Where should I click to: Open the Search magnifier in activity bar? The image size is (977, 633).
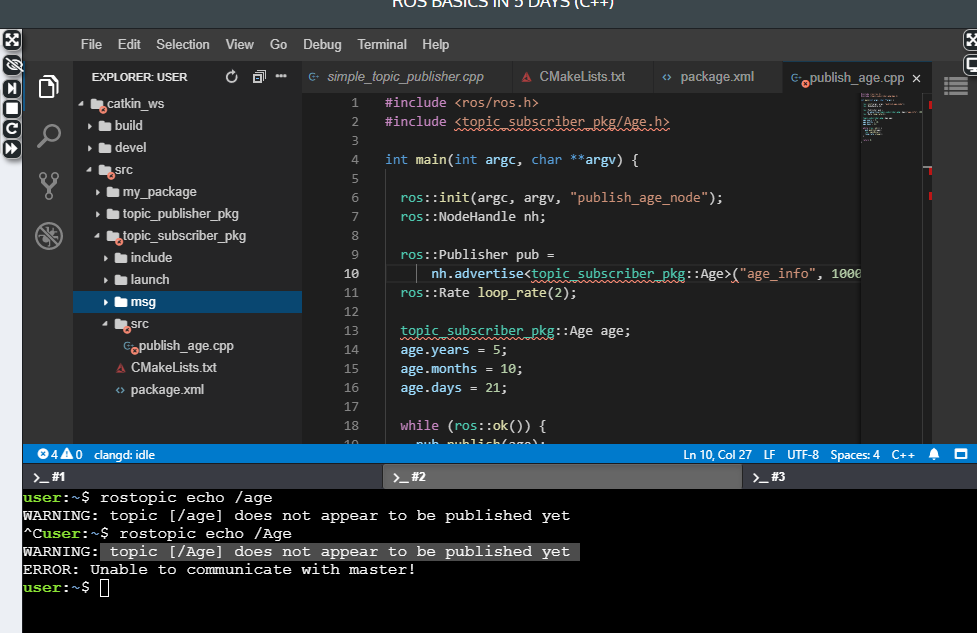(48, 136)
